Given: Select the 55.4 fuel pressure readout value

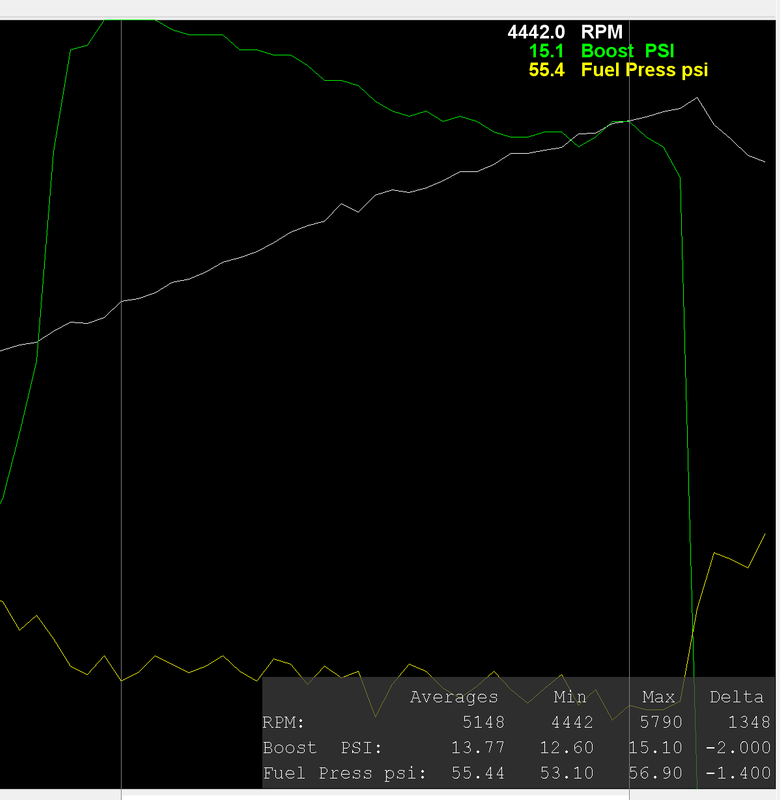Looking at the screenshot, I should point(546,70).
